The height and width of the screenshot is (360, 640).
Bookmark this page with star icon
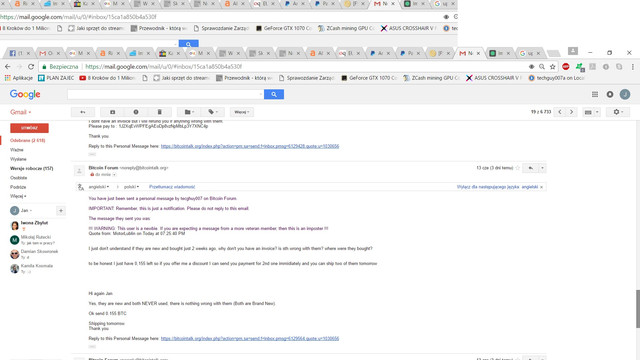coord(553,67)
